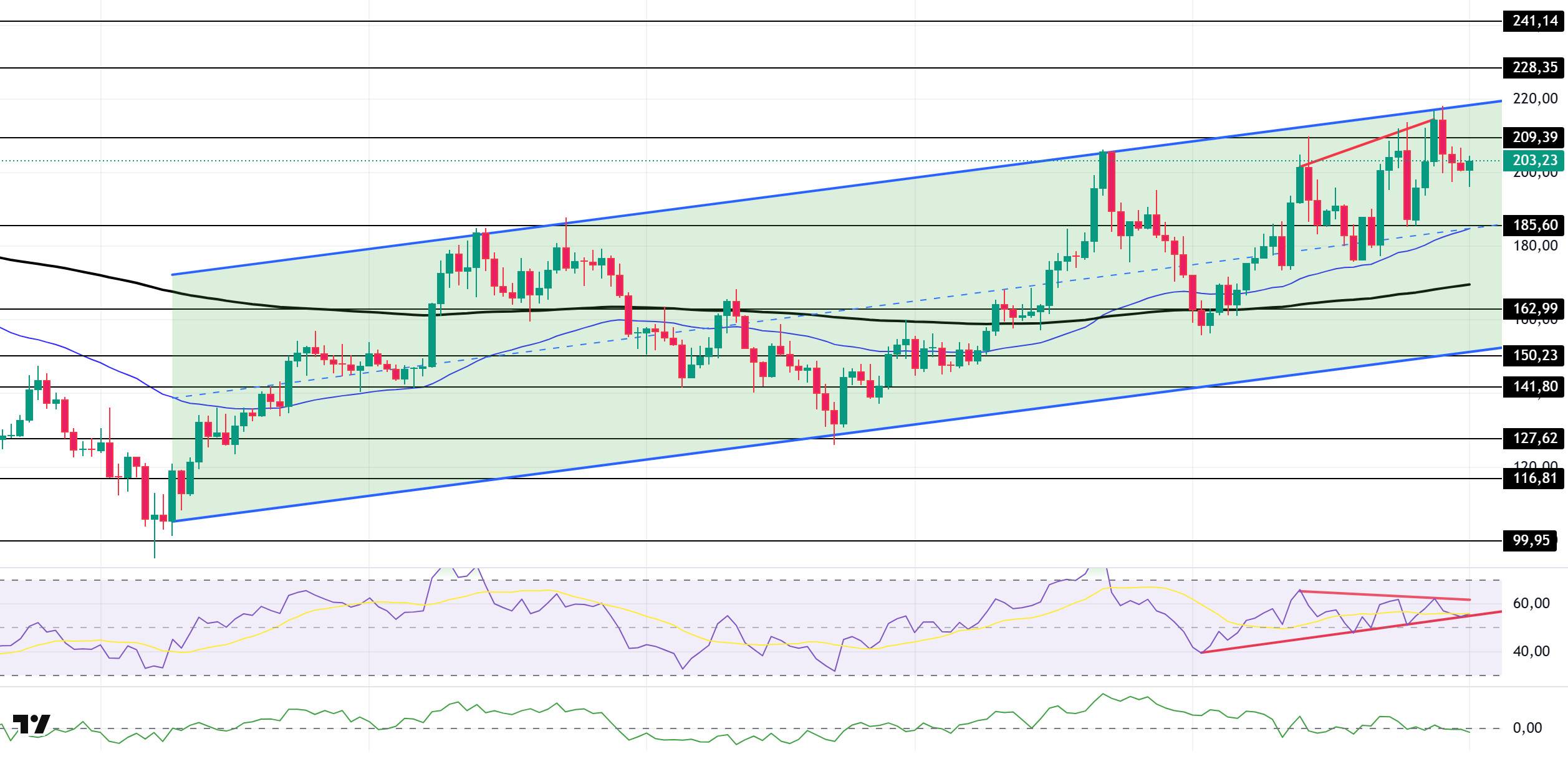Click the 162,99 price level label
This screenshot has width=1568, height=759.
(x=1534, y=308)
